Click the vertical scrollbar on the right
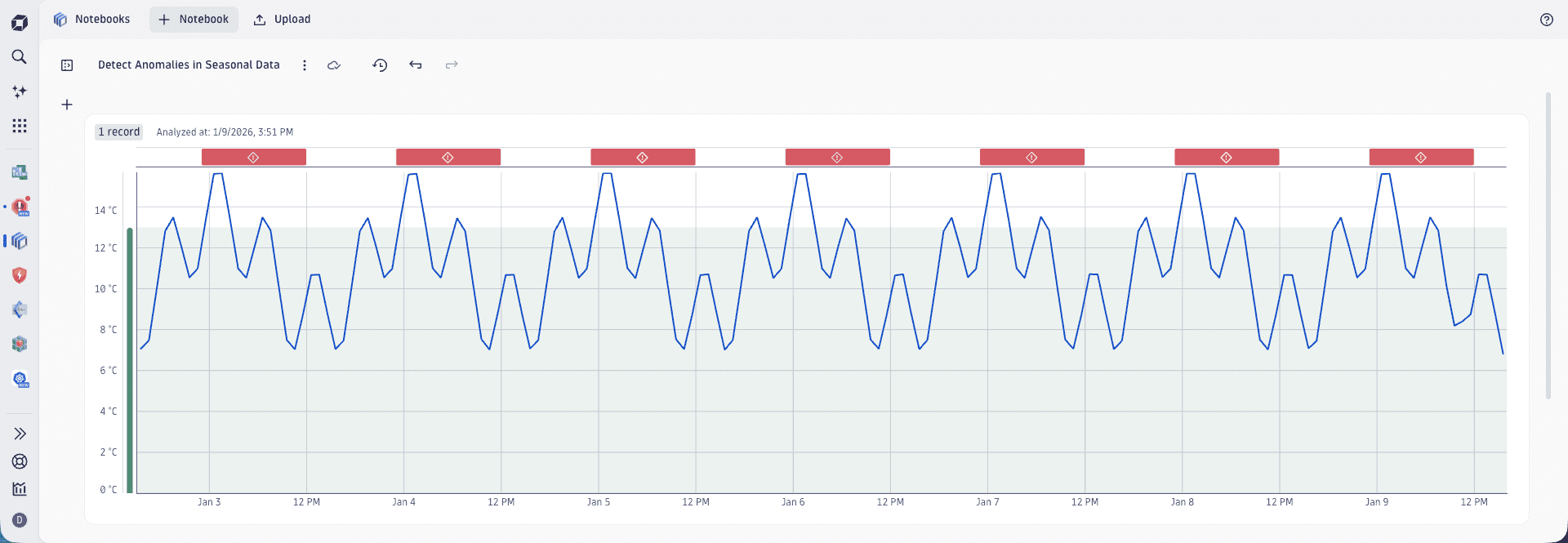Viewport: 1568px width, 543px height. (1548, 246)
